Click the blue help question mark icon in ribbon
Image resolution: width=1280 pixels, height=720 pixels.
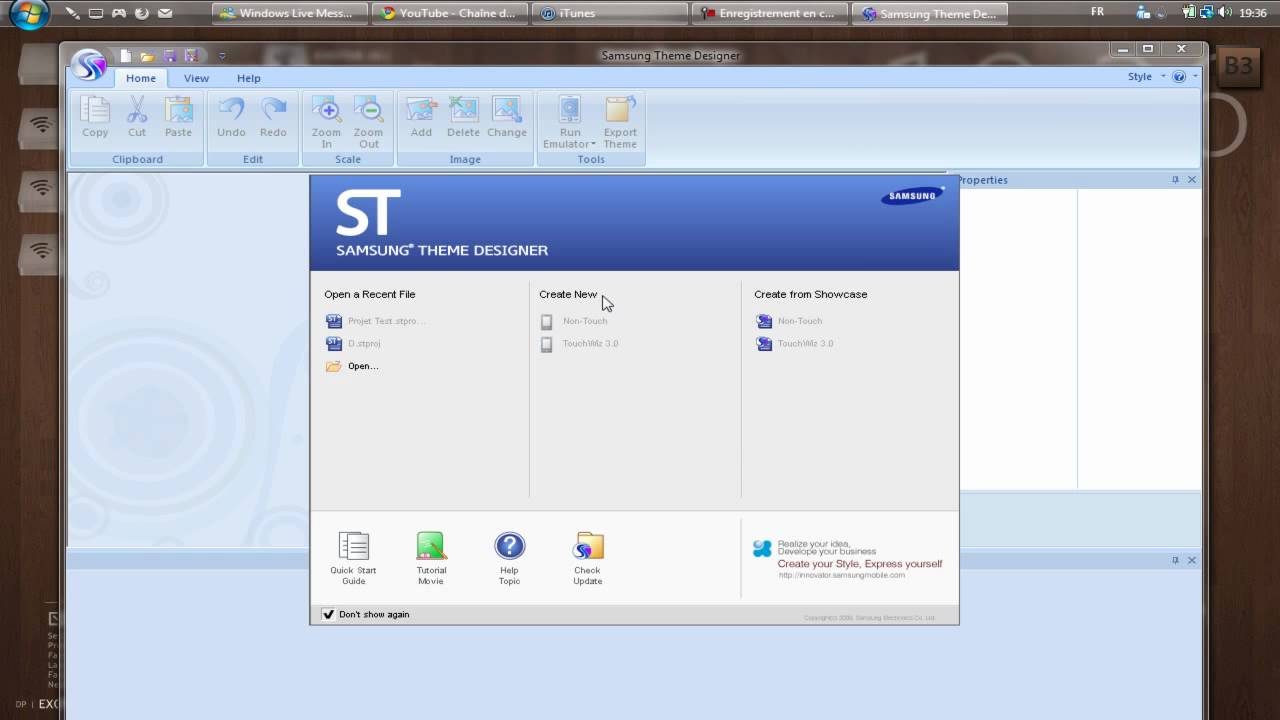point(1179,77)
